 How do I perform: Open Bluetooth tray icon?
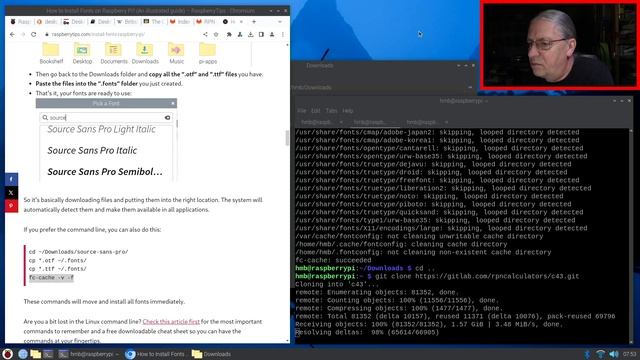coord(587,354)
